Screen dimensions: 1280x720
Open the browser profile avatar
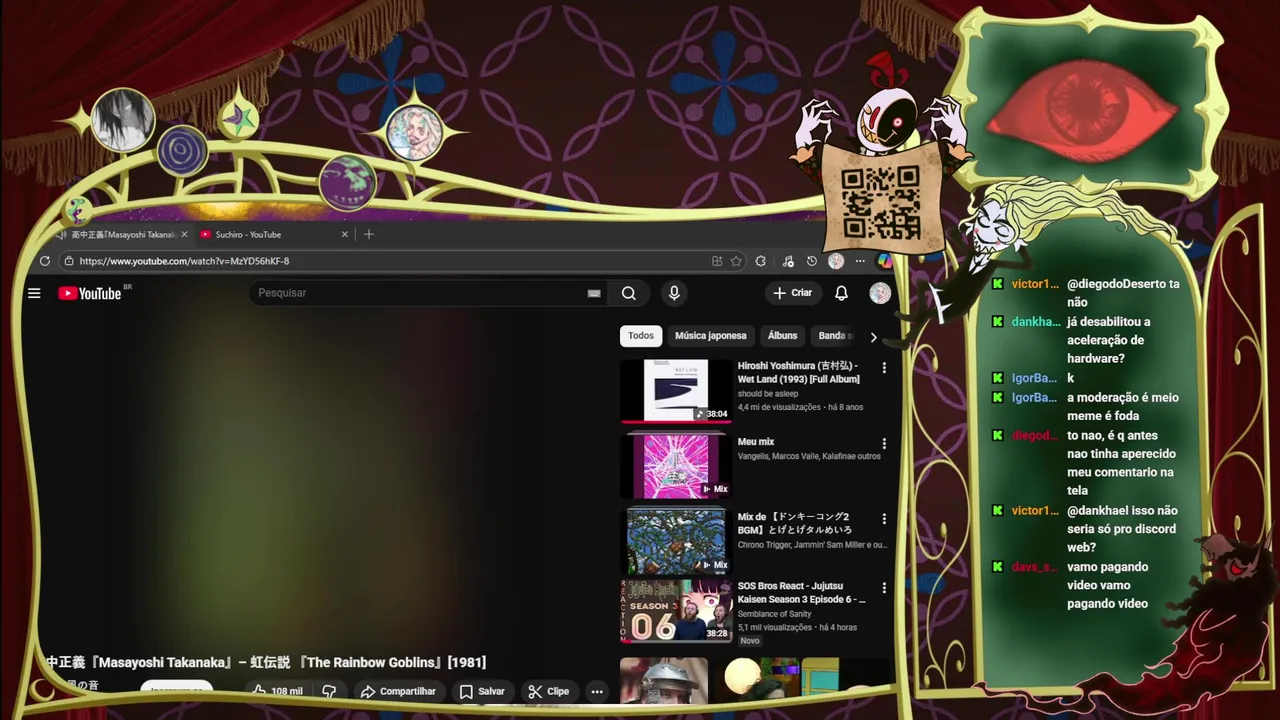[836, 261]
